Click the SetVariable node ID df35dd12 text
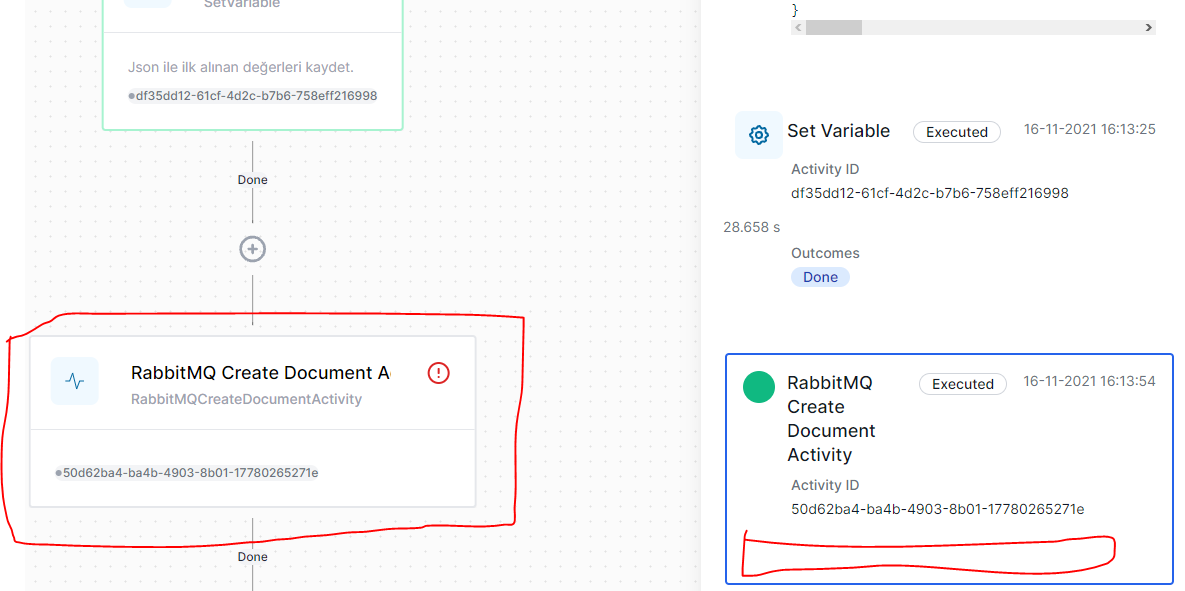This screenshot has height=591, width=1185. 256,96
